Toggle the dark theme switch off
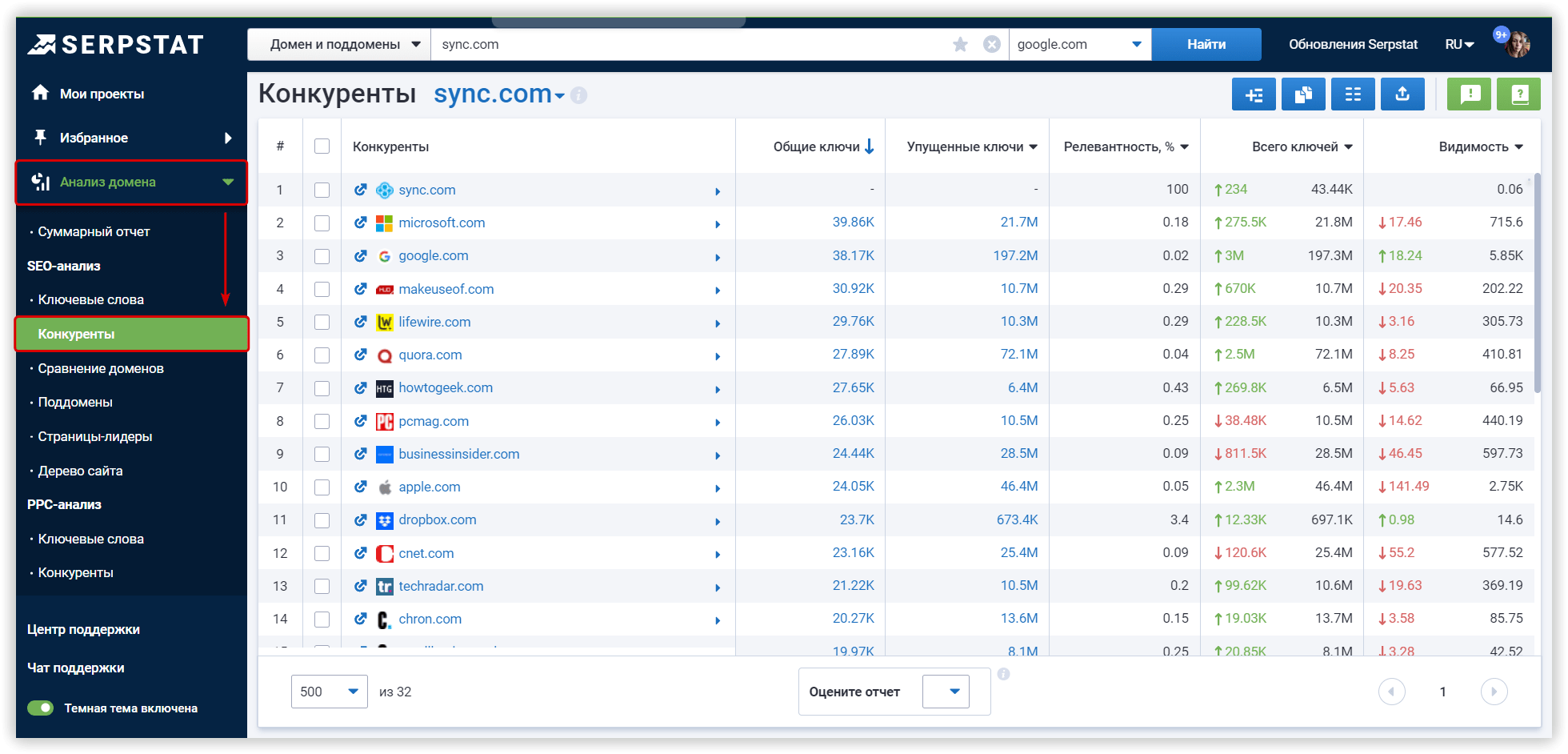 39,708
